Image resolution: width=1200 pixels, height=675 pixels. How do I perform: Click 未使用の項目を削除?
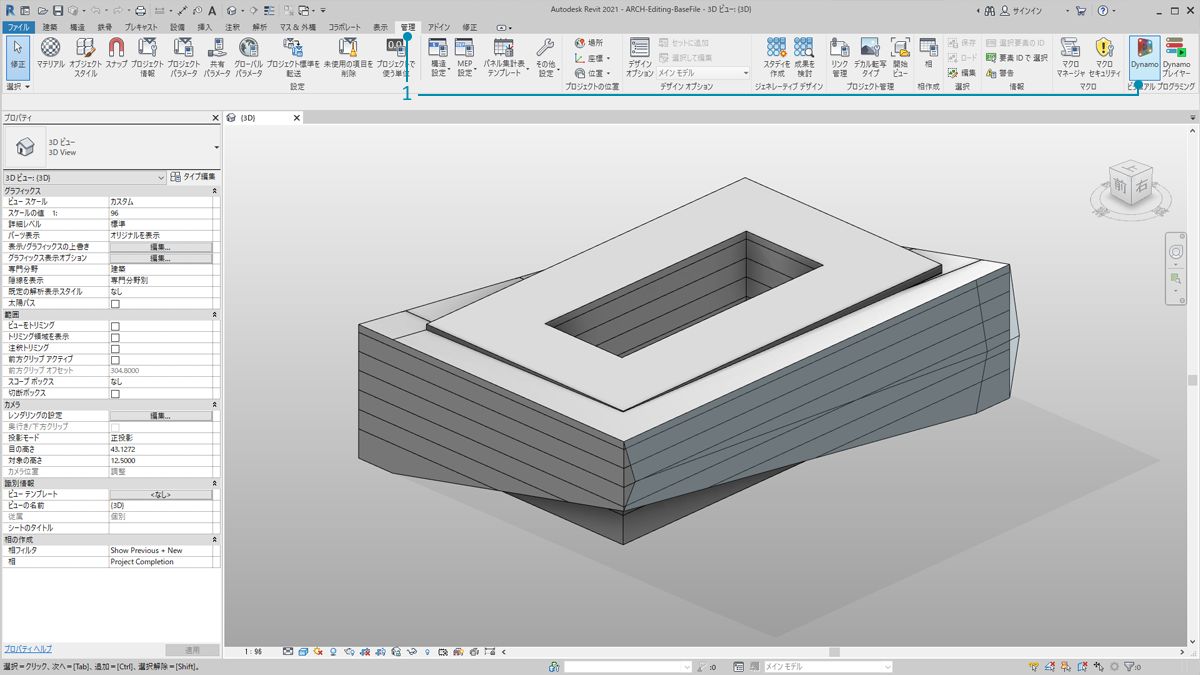[x=347, y=57]
